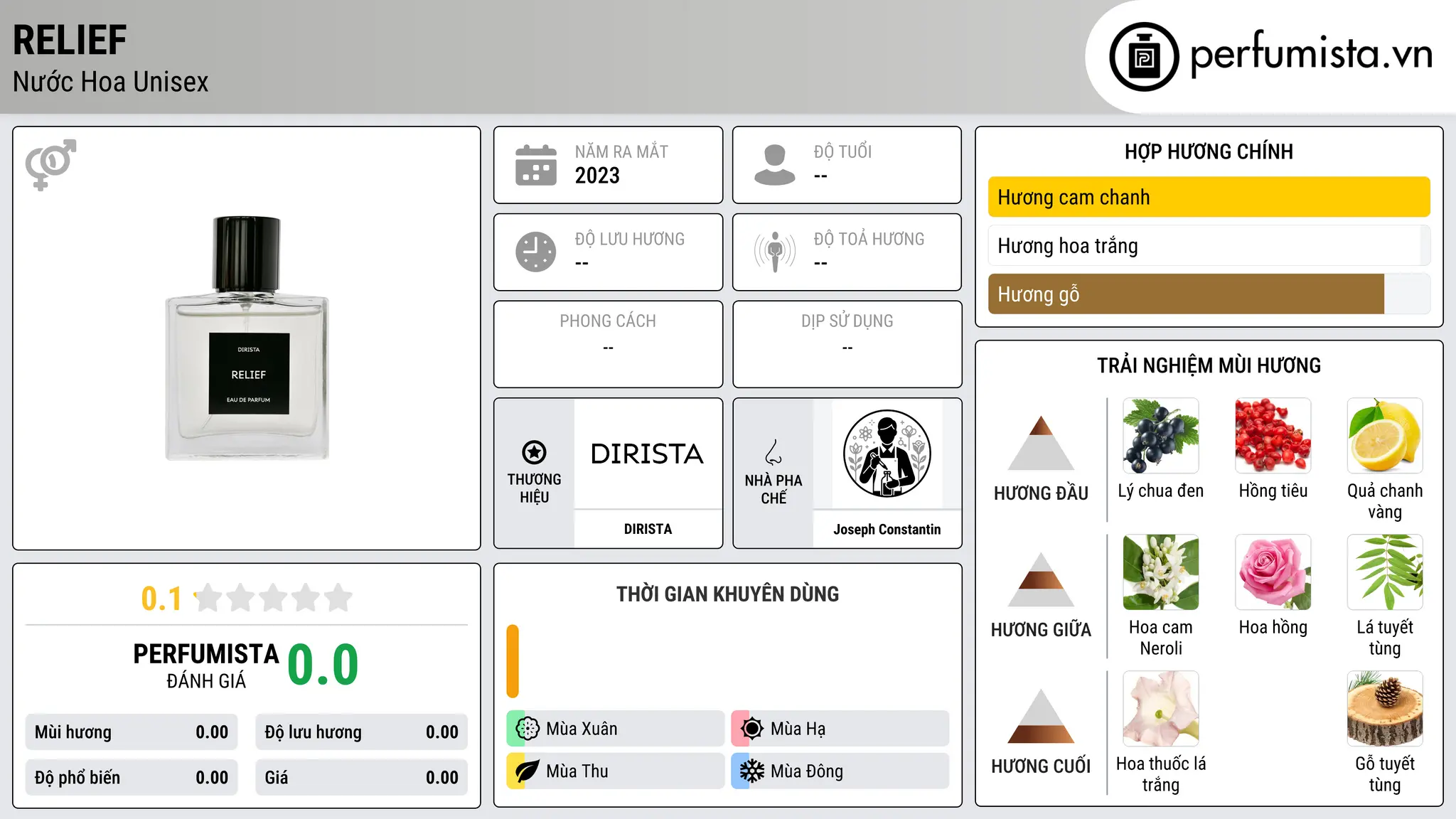Click the Hương đầu label
The width and height of the screenshot is (1456, 819).
pyautogui.click(x=1041, y=493)
